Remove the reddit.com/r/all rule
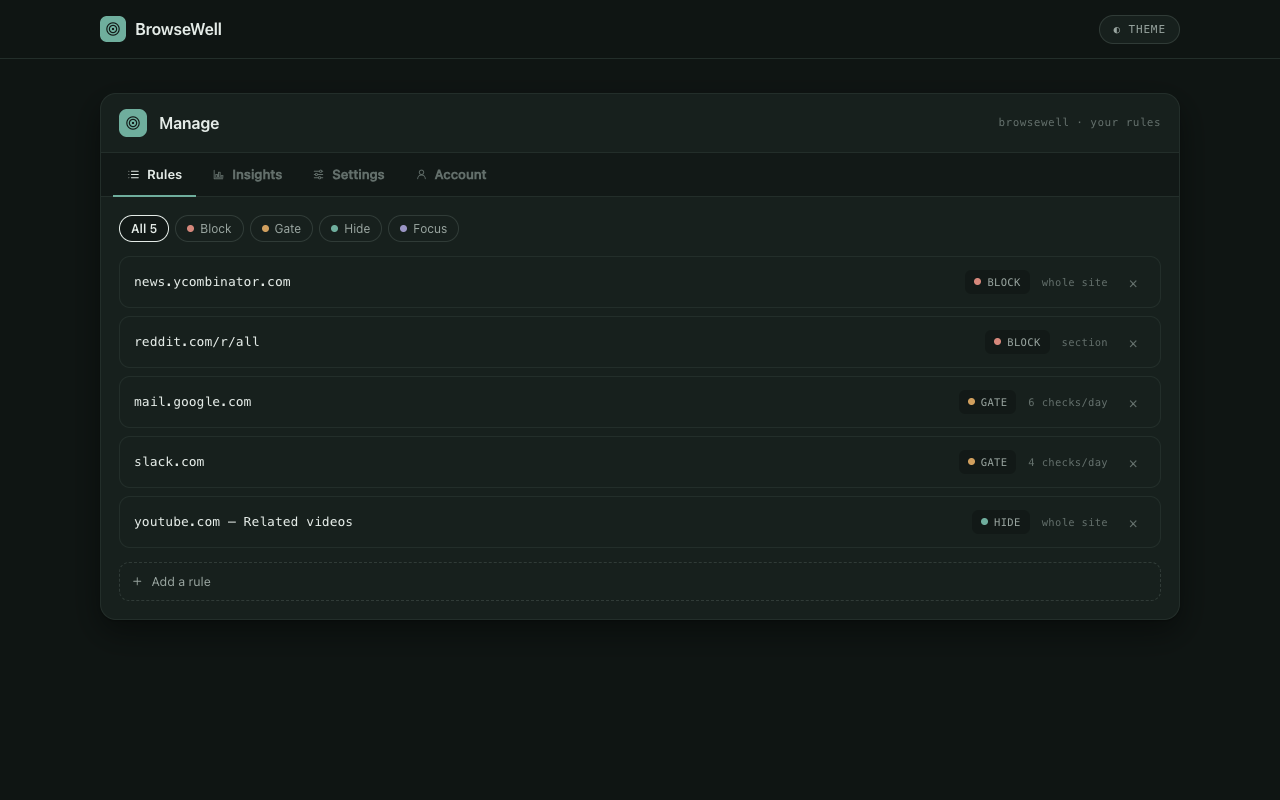1280x800 pixels. click(x=1133, y=343)
